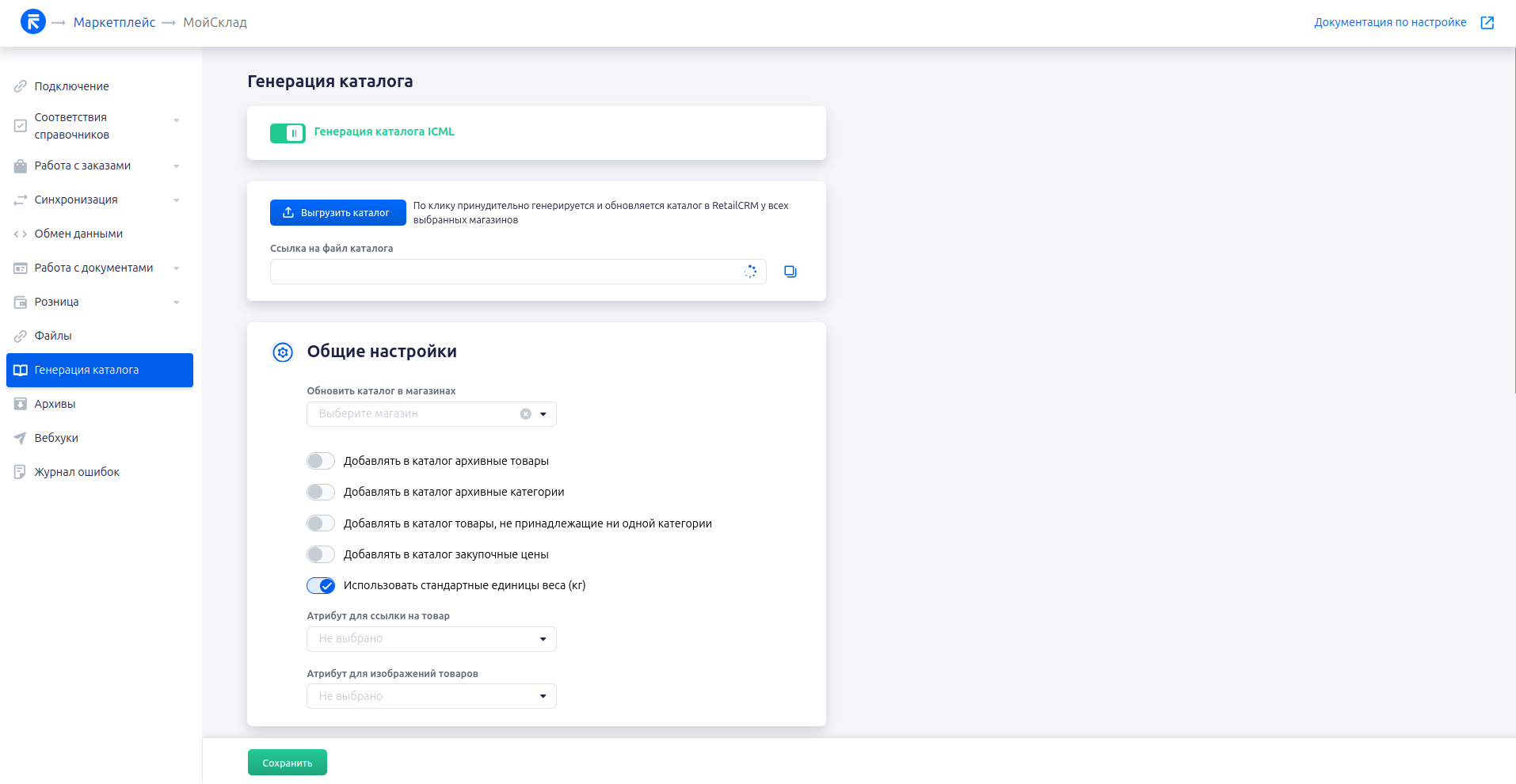
Task: Toggle Генерация каталога ICML switch off
Action: click(288, 133)
